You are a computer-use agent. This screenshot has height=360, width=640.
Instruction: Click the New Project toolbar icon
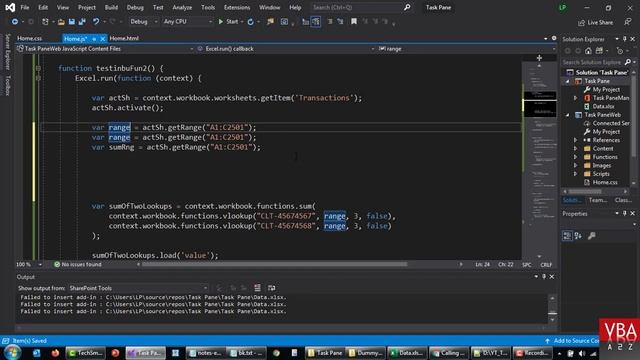45,22
